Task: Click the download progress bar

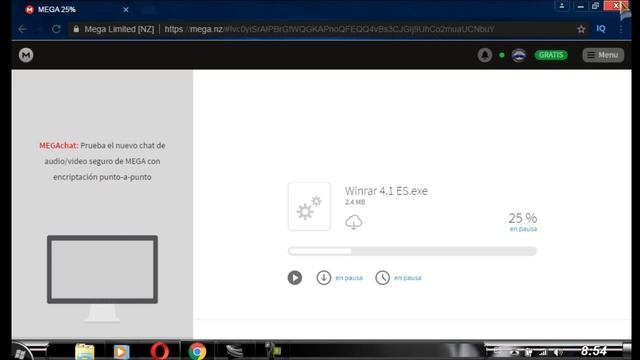Action: [x=412, y=251]
